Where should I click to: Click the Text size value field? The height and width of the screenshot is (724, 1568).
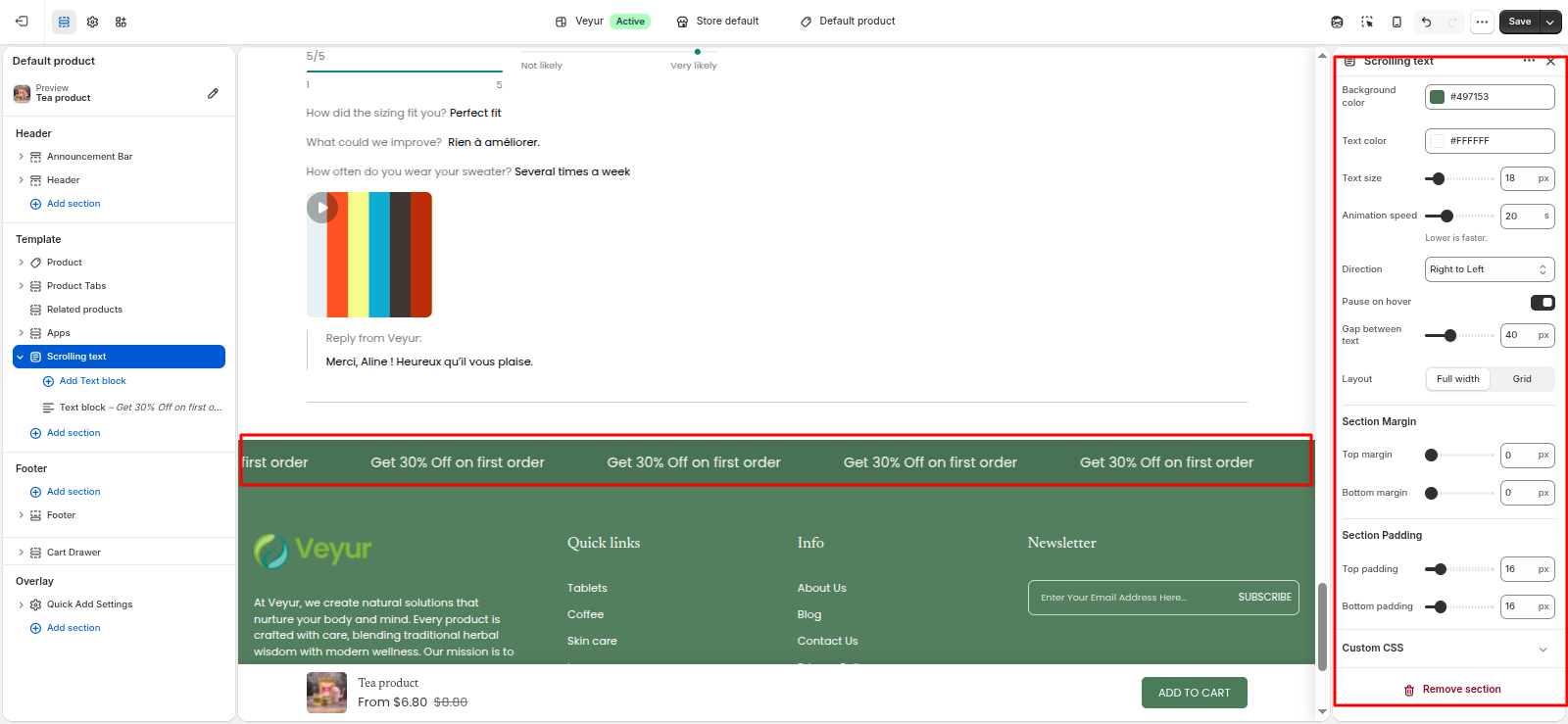(1527, 178)
